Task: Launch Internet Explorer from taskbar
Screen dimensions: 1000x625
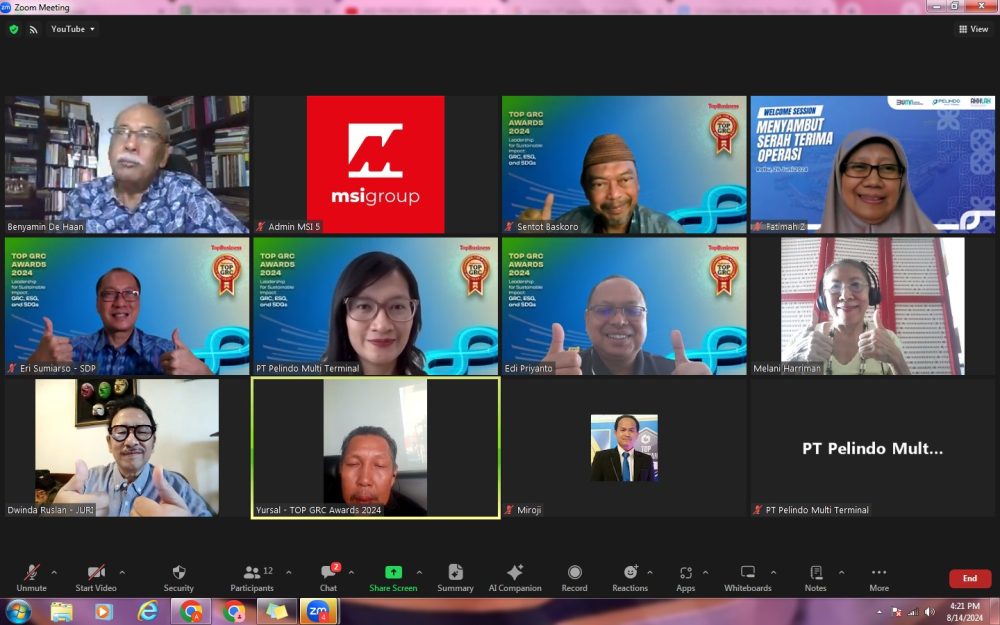Action: (147, 612)
